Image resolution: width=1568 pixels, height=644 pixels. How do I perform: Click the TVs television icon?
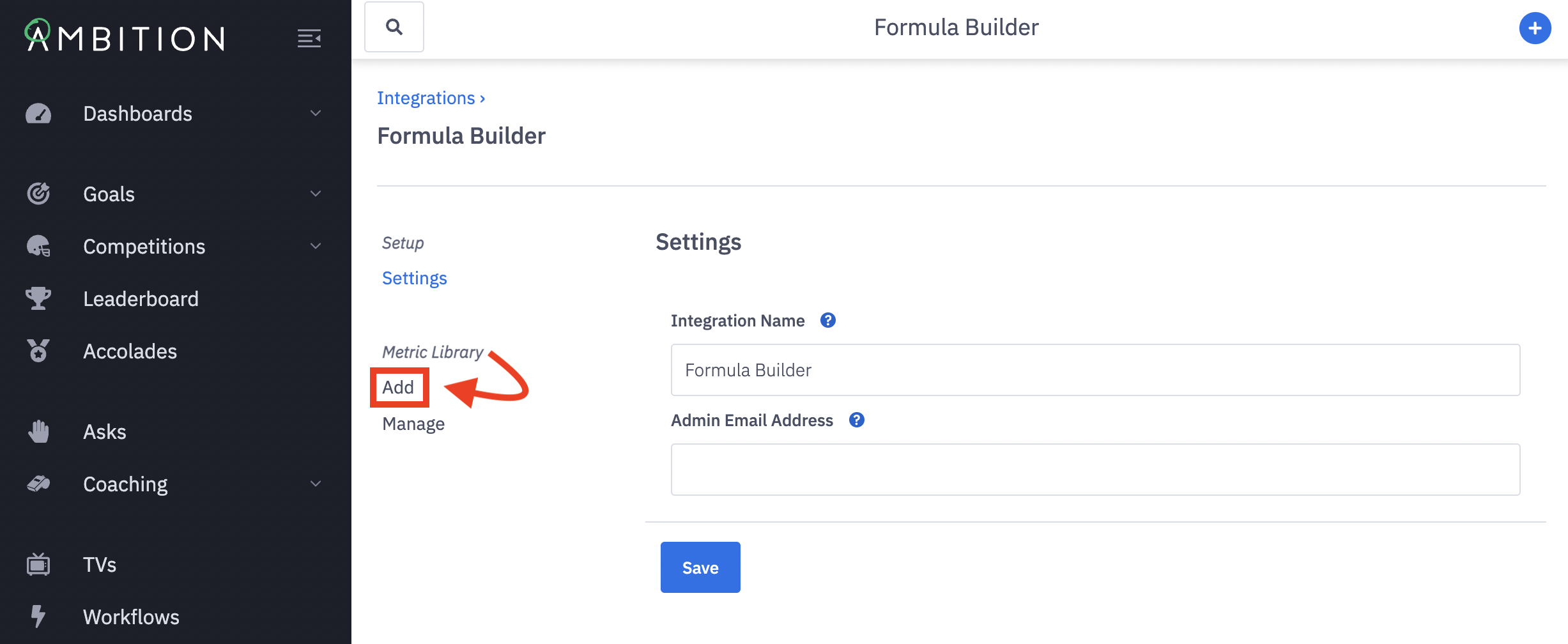pyautogui.click(x=38, y=564)
